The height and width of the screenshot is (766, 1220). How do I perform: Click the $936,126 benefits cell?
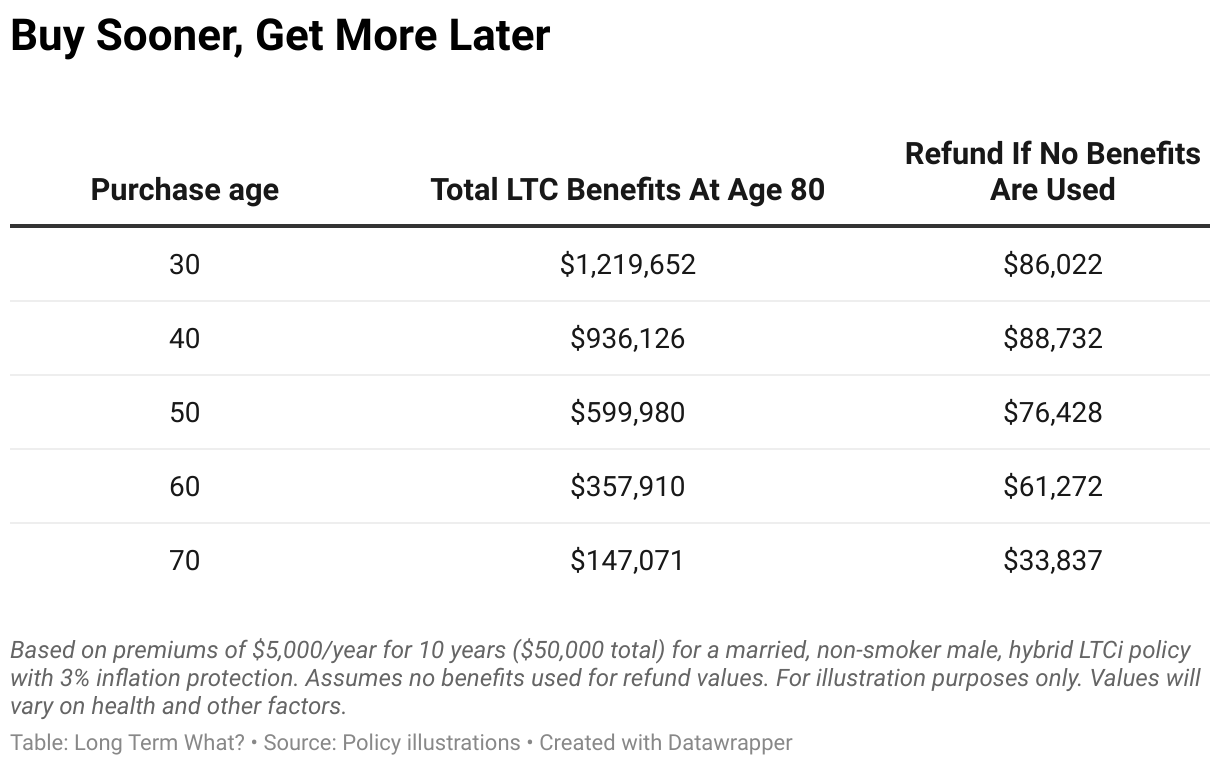point(627,339)
